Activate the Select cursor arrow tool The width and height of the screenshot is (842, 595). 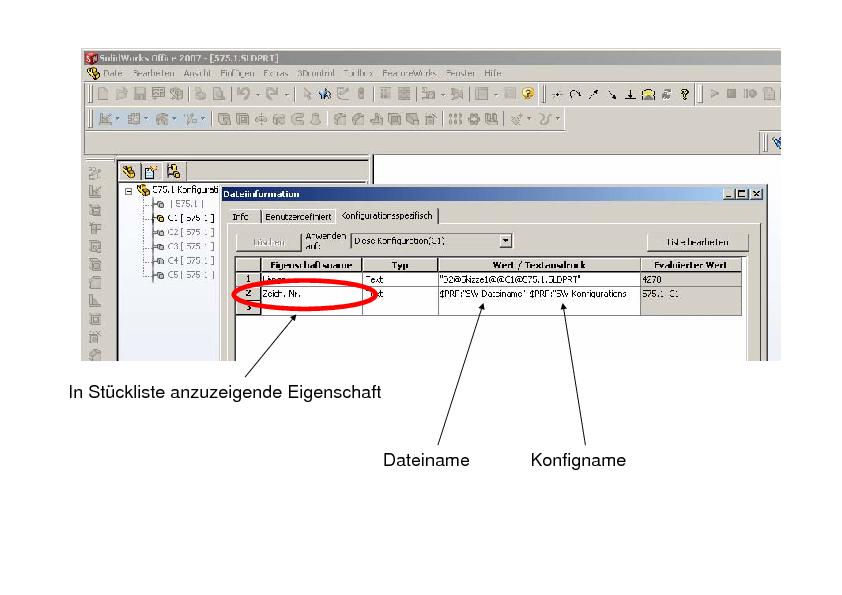(307, 94)
